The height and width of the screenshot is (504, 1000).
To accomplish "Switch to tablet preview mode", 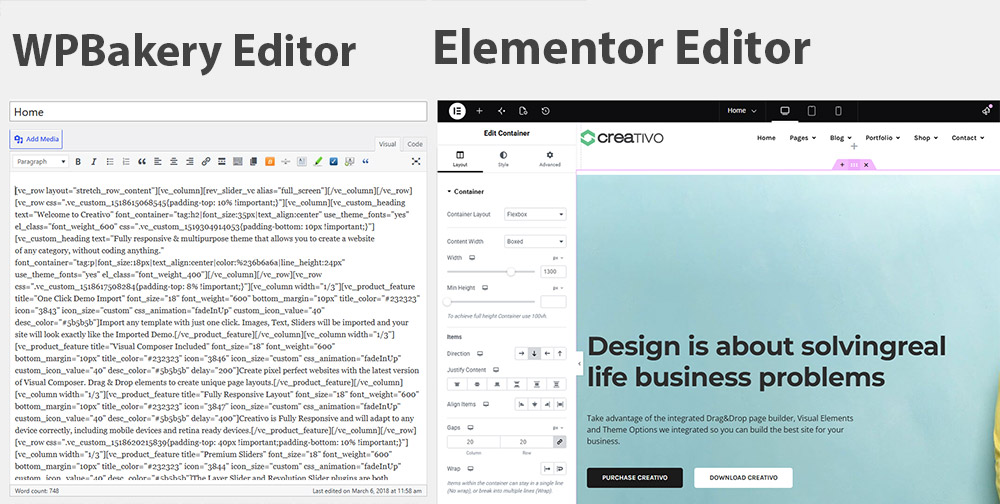I will (811, 111).
